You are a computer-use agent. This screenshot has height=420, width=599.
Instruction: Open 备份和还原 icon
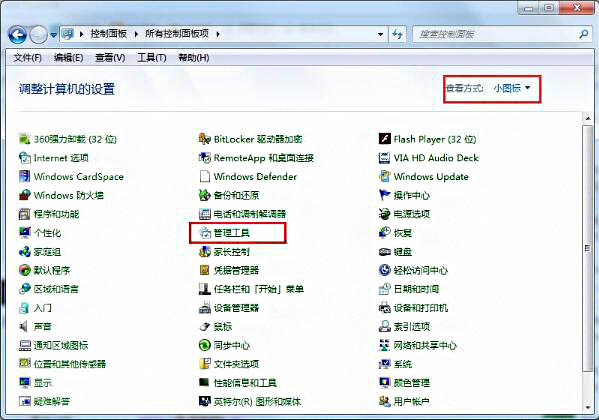click(x=205, y=195)
